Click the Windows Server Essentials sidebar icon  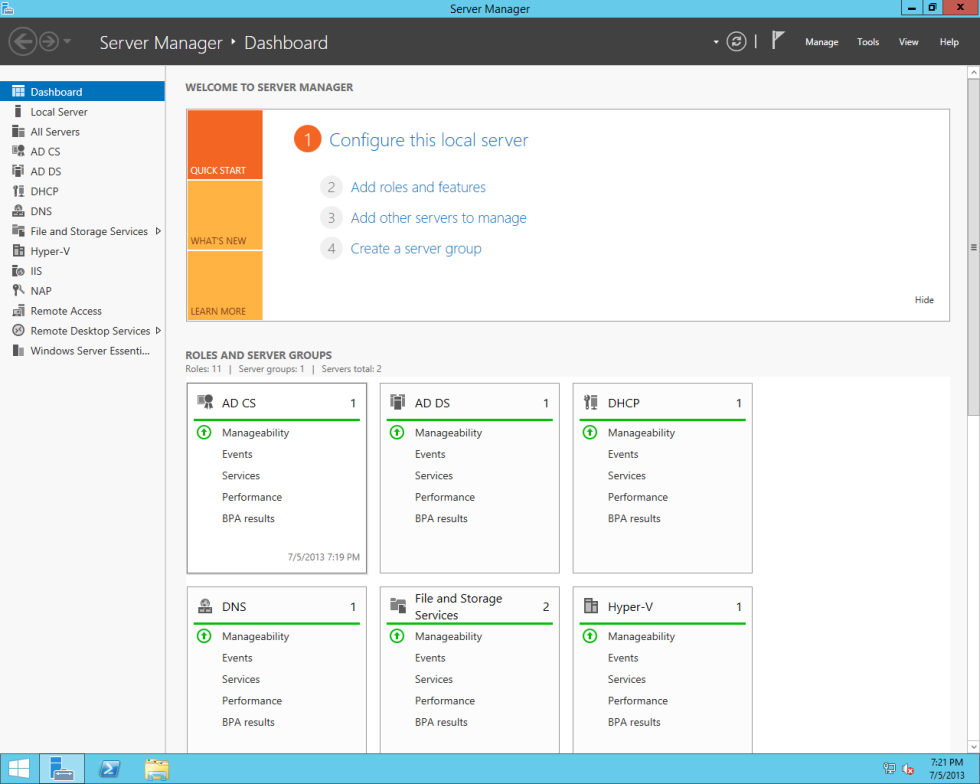coord(18,351)
